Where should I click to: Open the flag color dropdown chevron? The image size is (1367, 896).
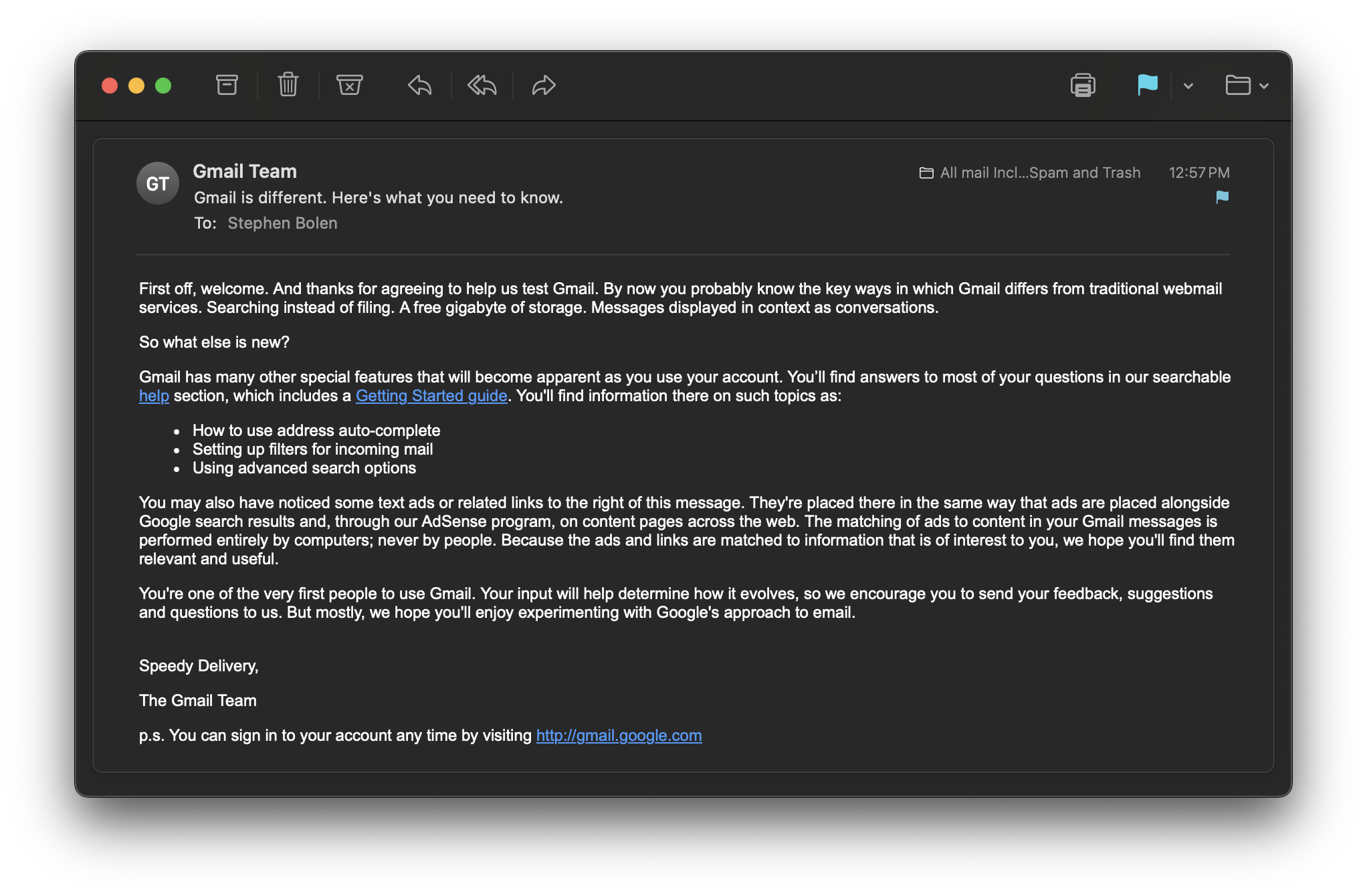[1188, 86]
